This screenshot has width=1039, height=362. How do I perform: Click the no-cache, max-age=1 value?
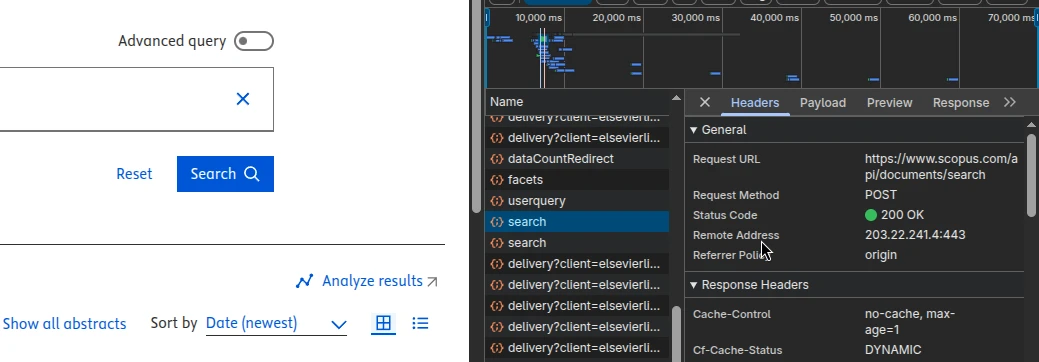point(910,322)
